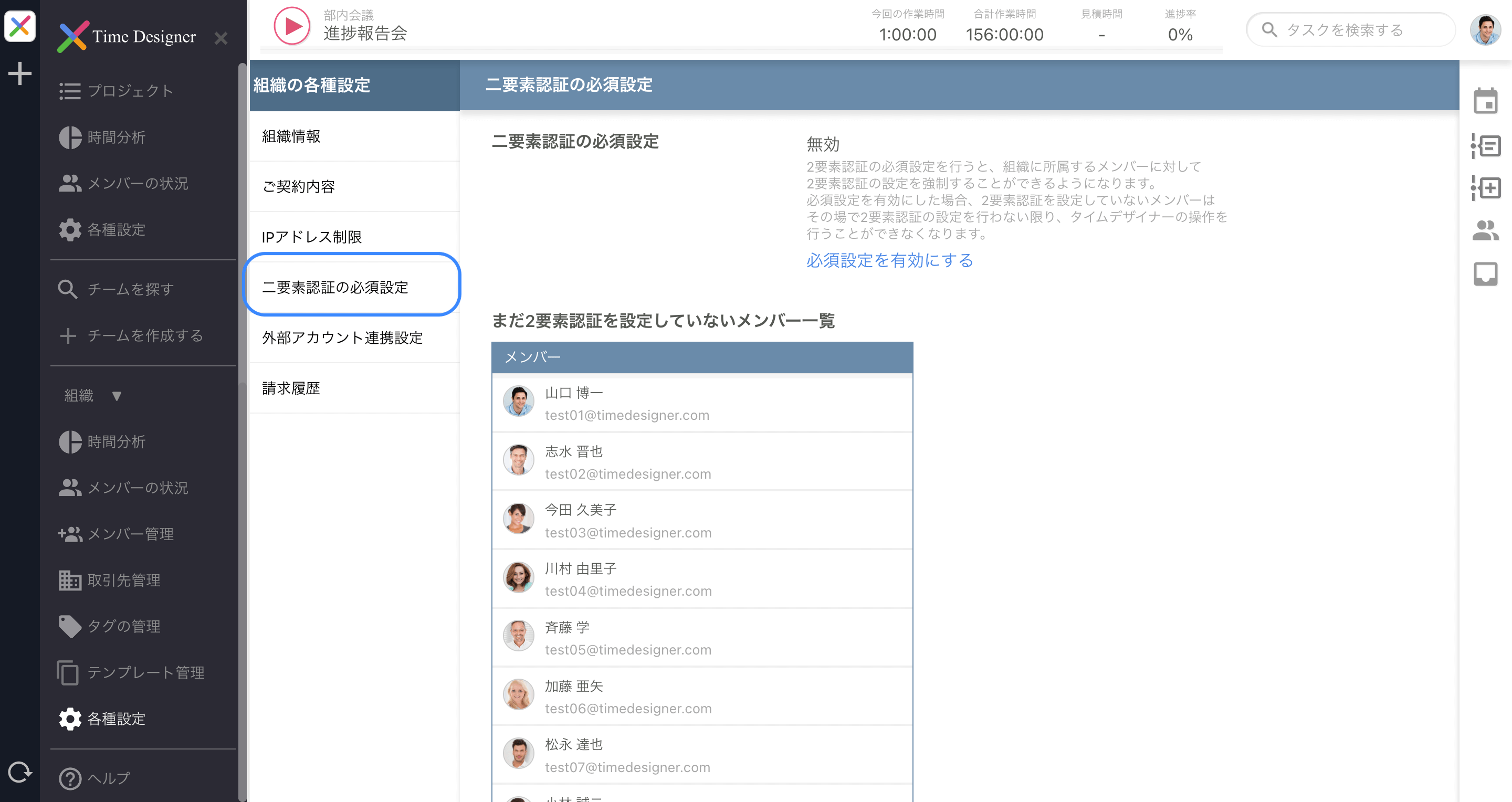This screenshot has height=802, width=1512.
Task: Open the add-task panel icon on right sidebar
Action: pyautogui.click(x=1486, y=188)
